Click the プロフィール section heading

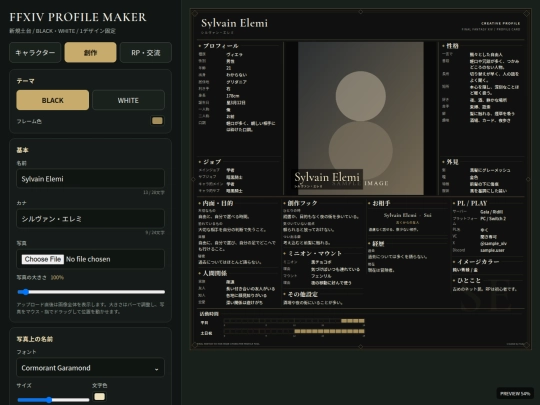(x=220, y=46)
